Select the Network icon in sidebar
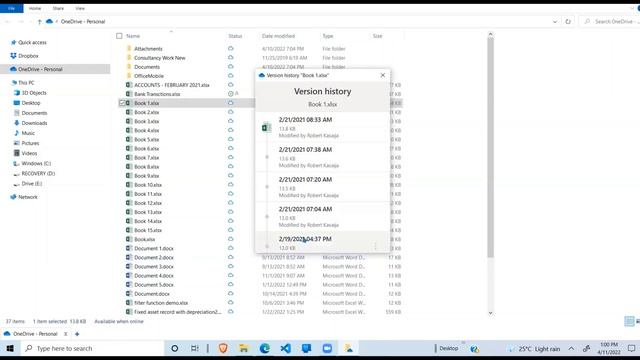 tap(13, 197)
